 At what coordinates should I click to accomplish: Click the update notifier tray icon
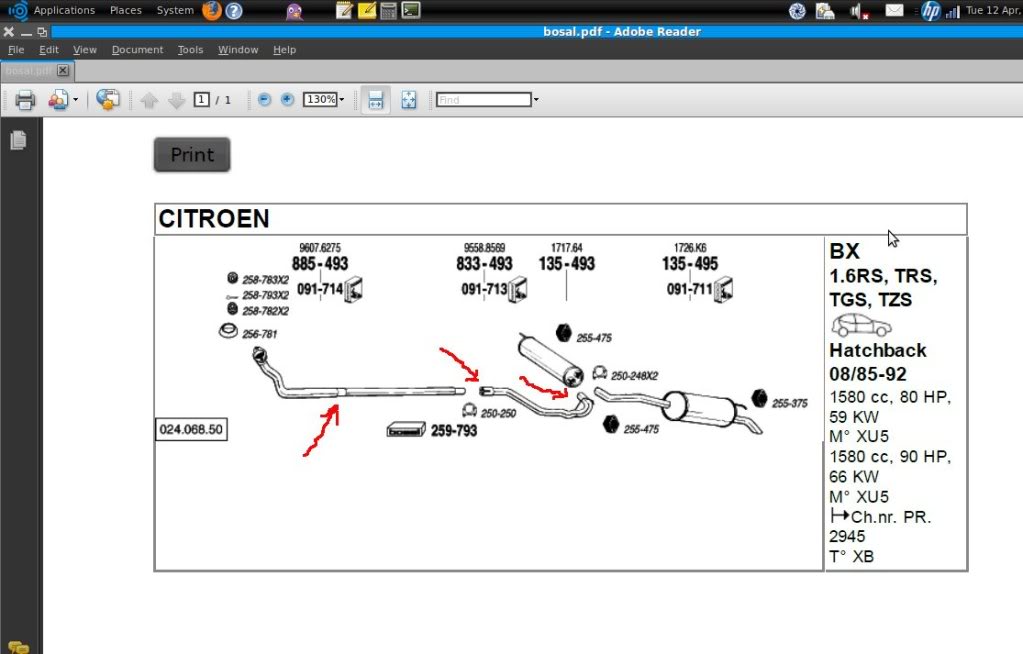click(825, 11)
